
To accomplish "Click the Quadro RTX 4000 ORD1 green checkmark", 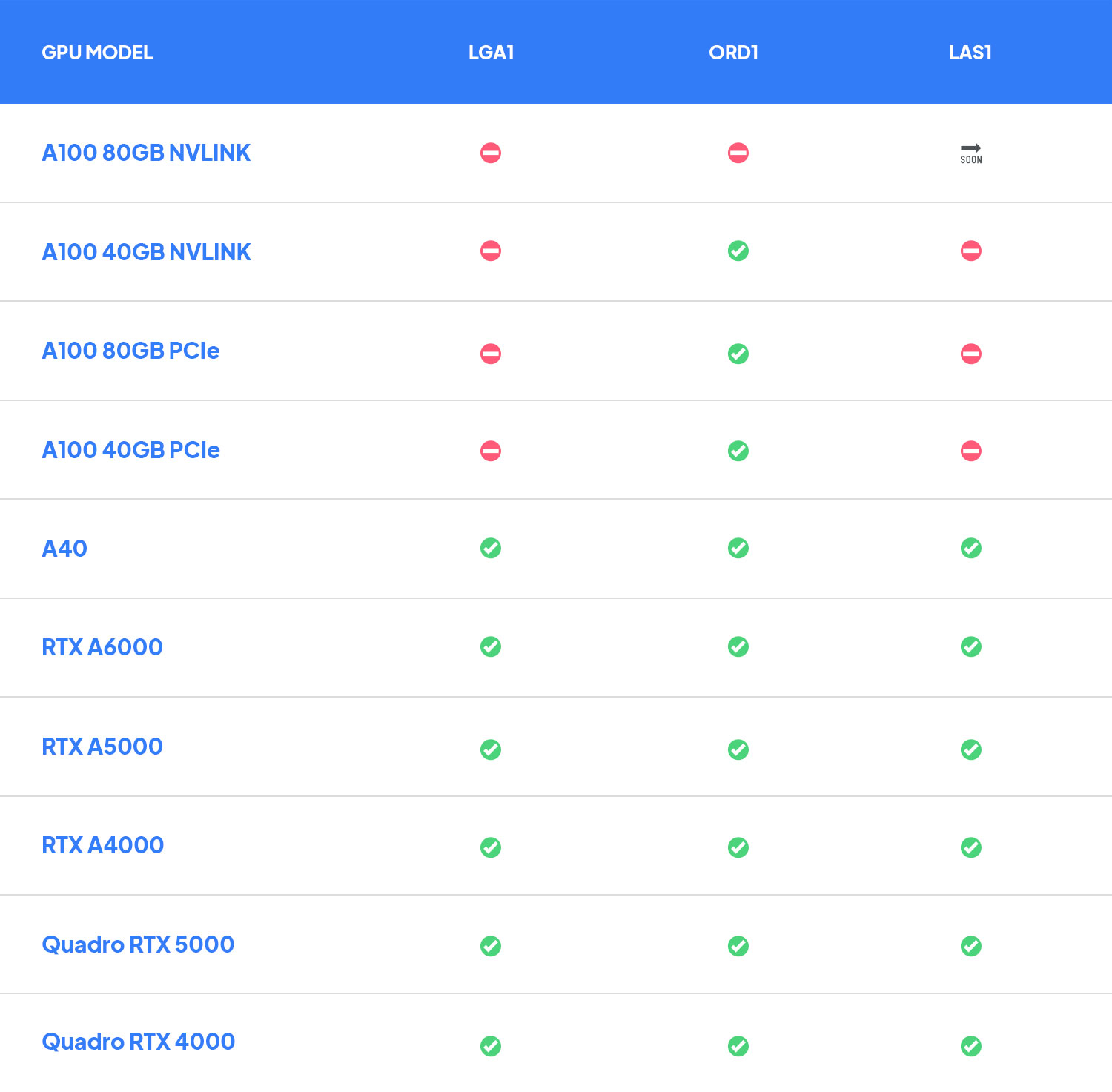I will [738, 1046].
